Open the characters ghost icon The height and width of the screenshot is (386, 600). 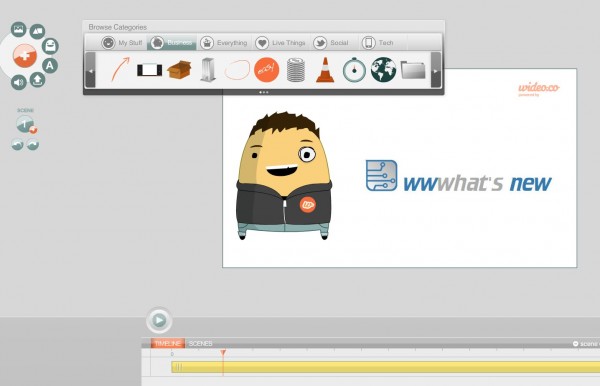click(50, 46)
